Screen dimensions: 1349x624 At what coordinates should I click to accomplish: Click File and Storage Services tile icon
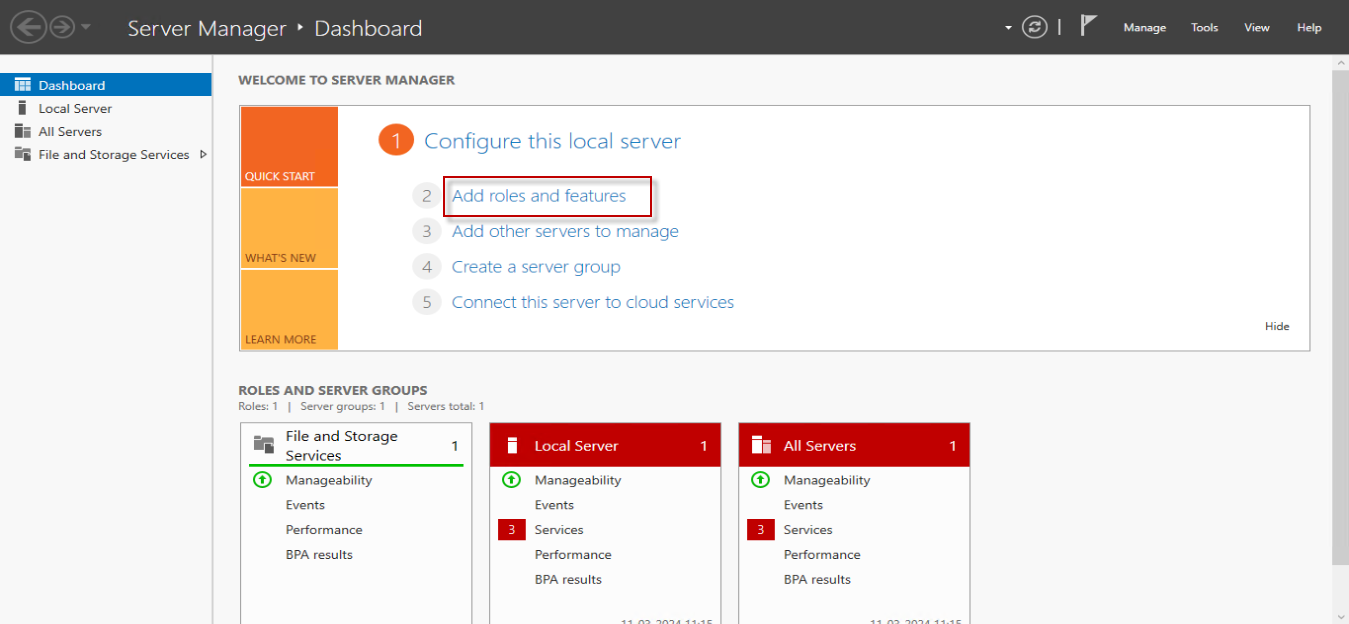tap(264, 445)
